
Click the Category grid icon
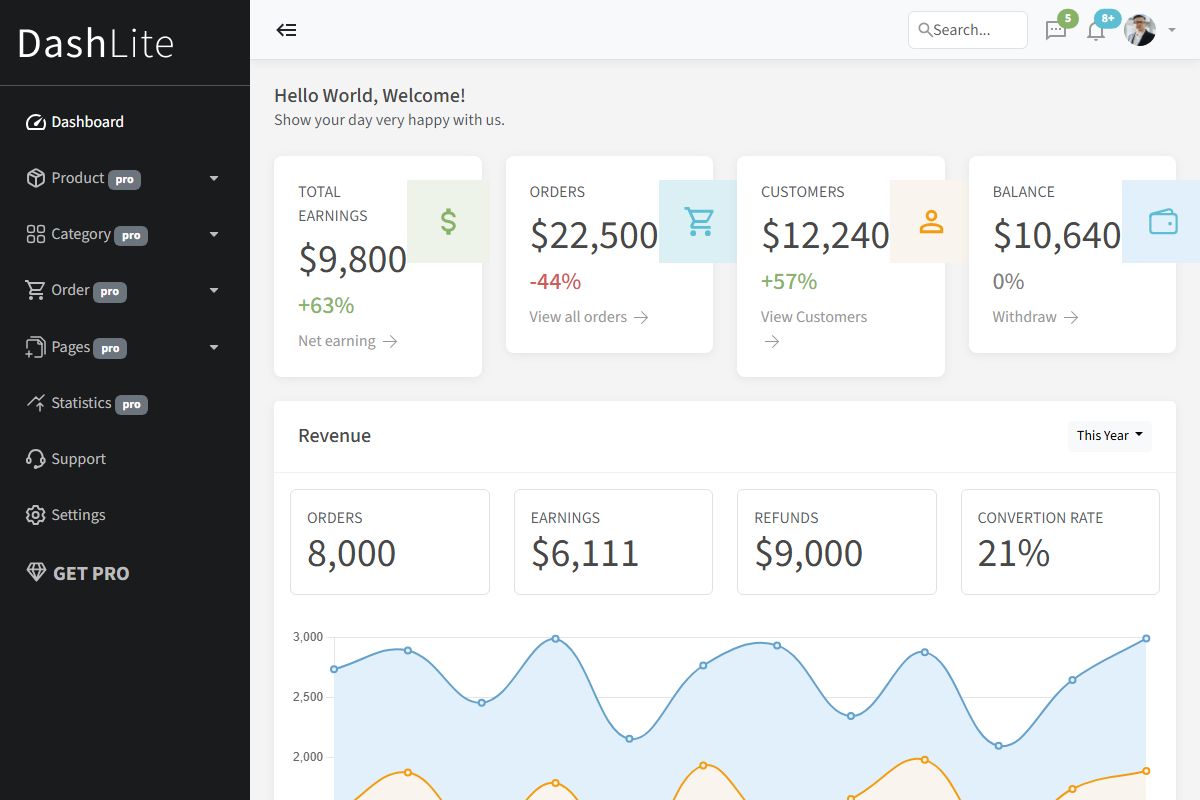[36, 234]
